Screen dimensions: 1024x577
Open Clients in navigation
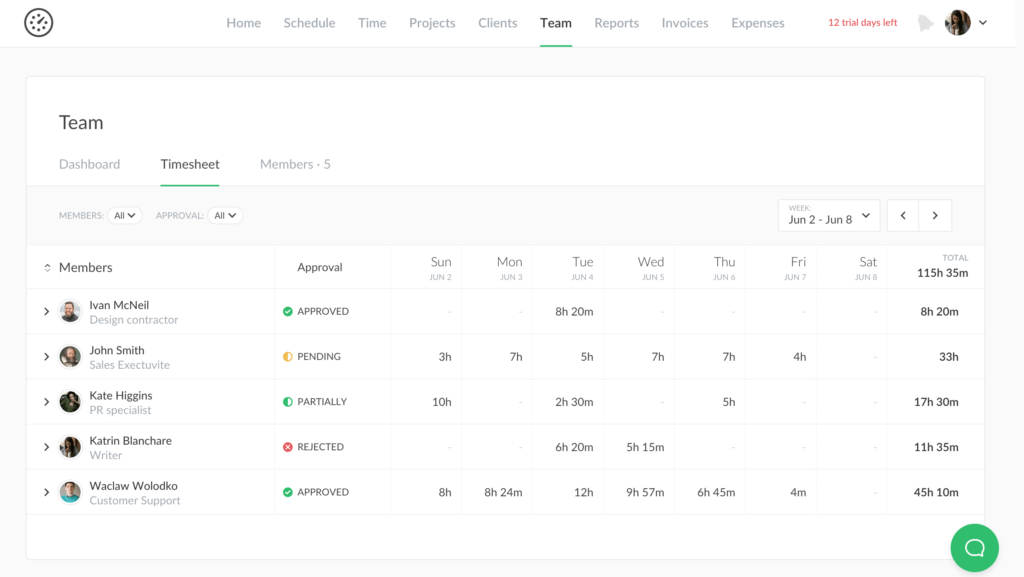point(497,23)
